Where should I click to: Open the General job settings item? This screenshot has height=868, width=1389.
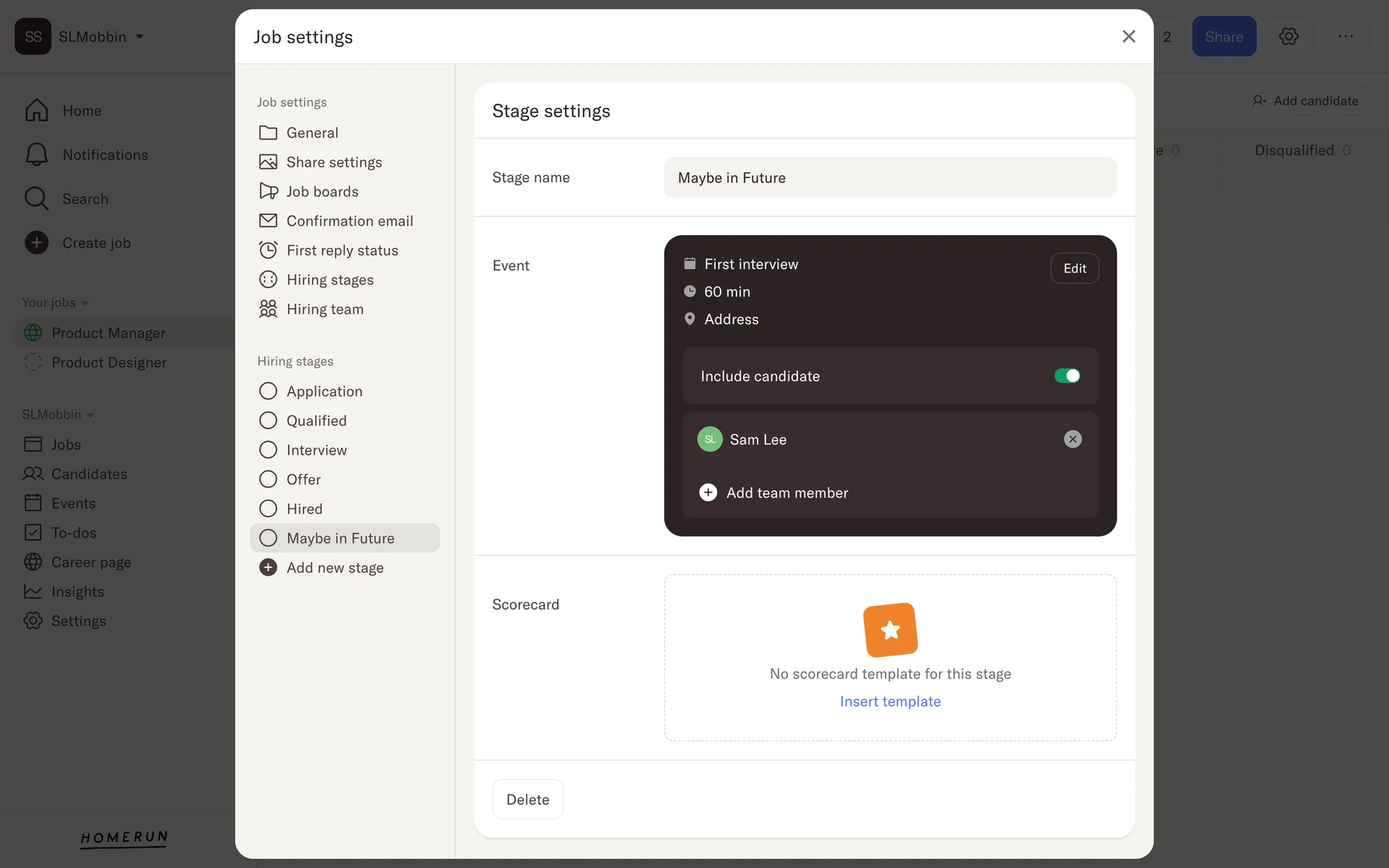pos(312,132)
